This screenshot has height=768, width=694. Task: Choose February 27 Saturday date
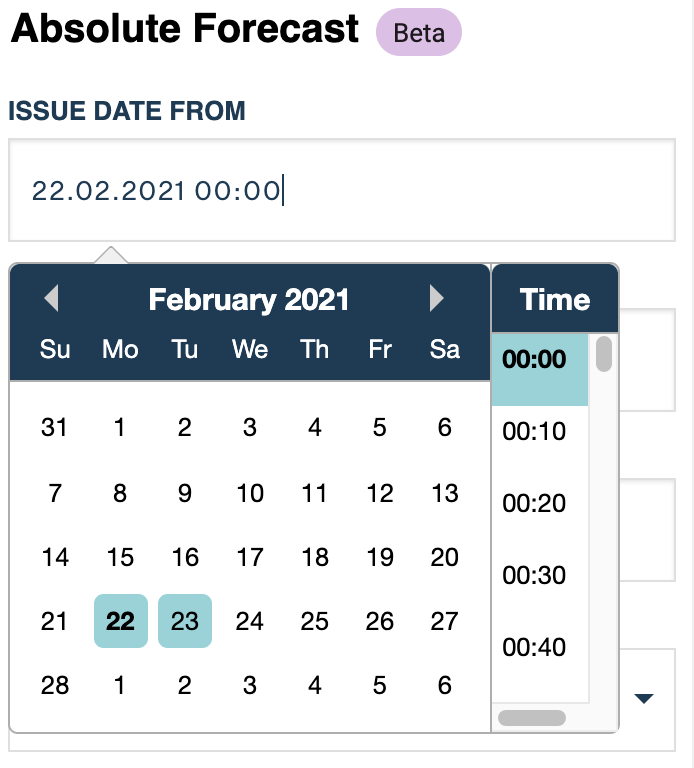pos(445,621)
